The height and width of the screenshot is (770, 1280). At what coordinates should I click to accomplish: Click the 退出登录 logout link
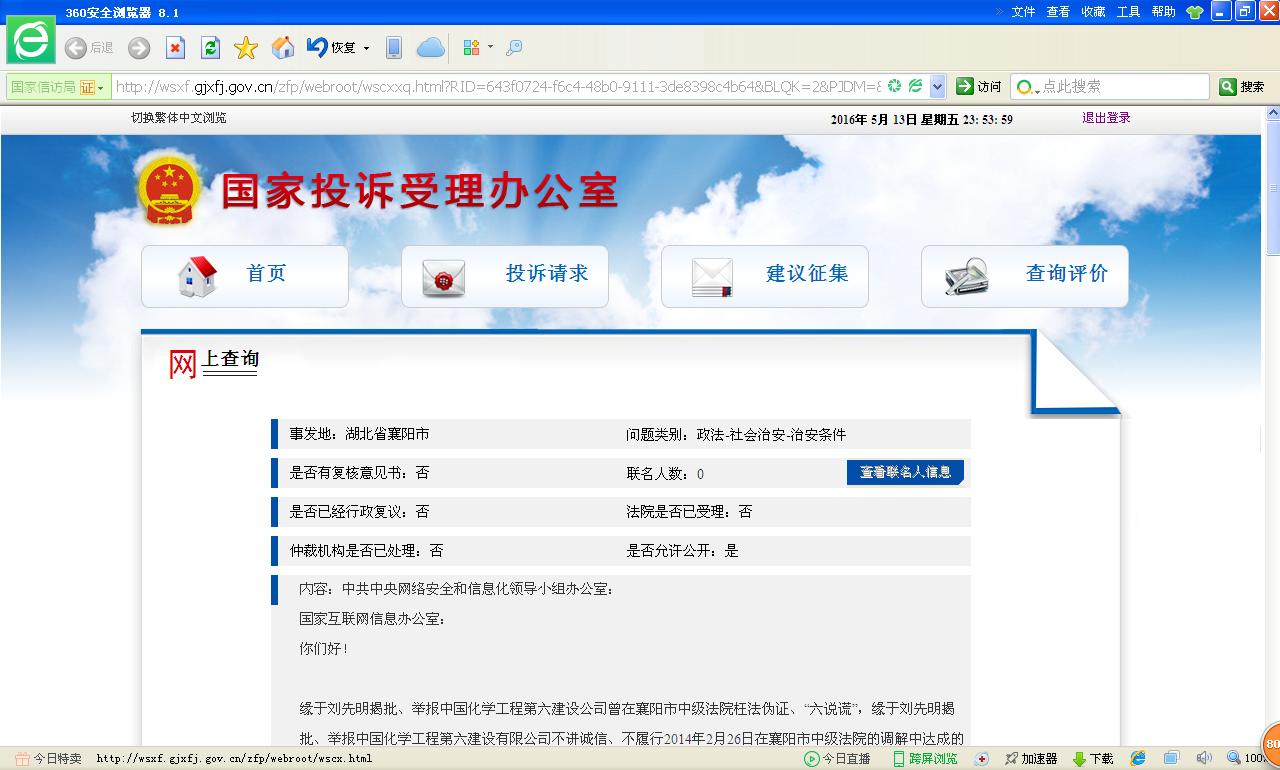[1106, 118]
